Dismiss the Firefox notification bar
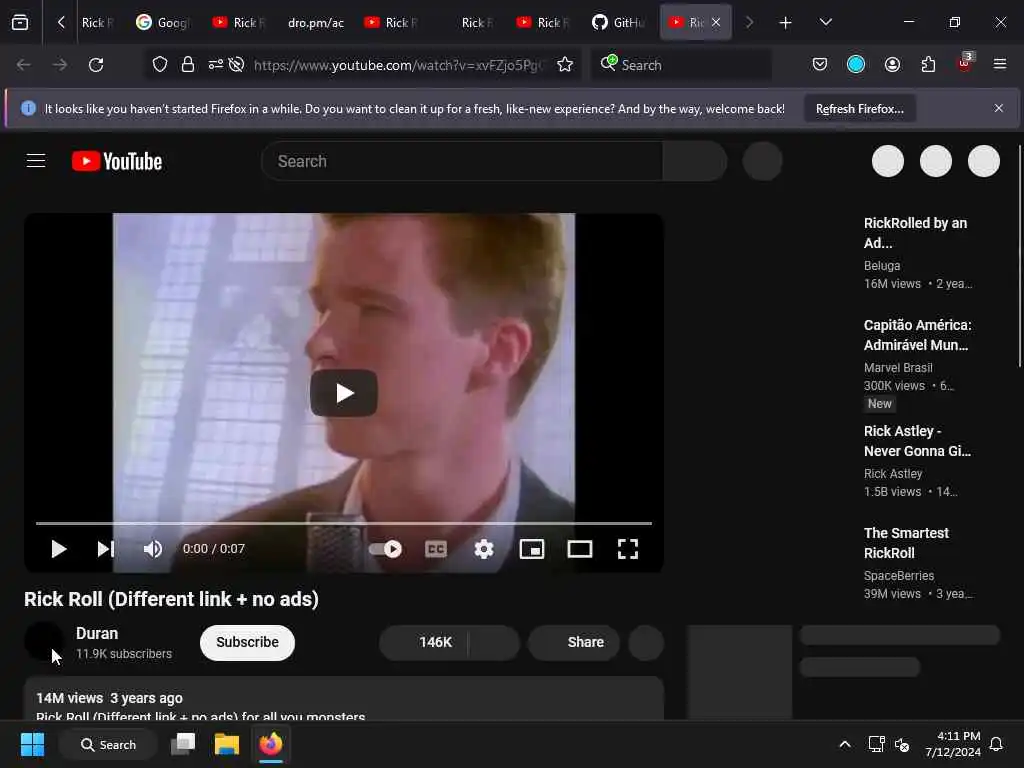1024x768 pixels. 999,108
